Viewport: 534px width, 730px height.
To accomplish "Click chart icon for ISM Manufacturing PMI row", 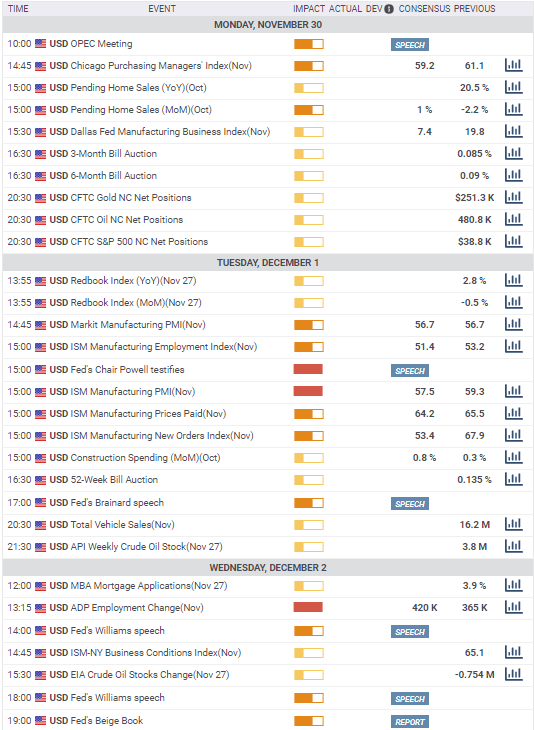I will pyautogui.click(x=514, y=392).
